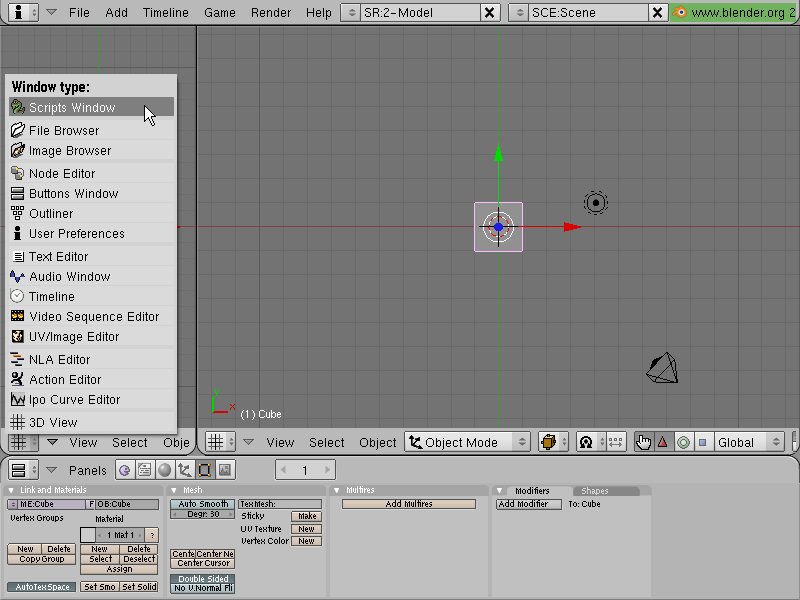Image resolution: width=800 pixels, height=600 pixels.
Task: Select the Editing context icon in Panels header
Action: point(205,470)
